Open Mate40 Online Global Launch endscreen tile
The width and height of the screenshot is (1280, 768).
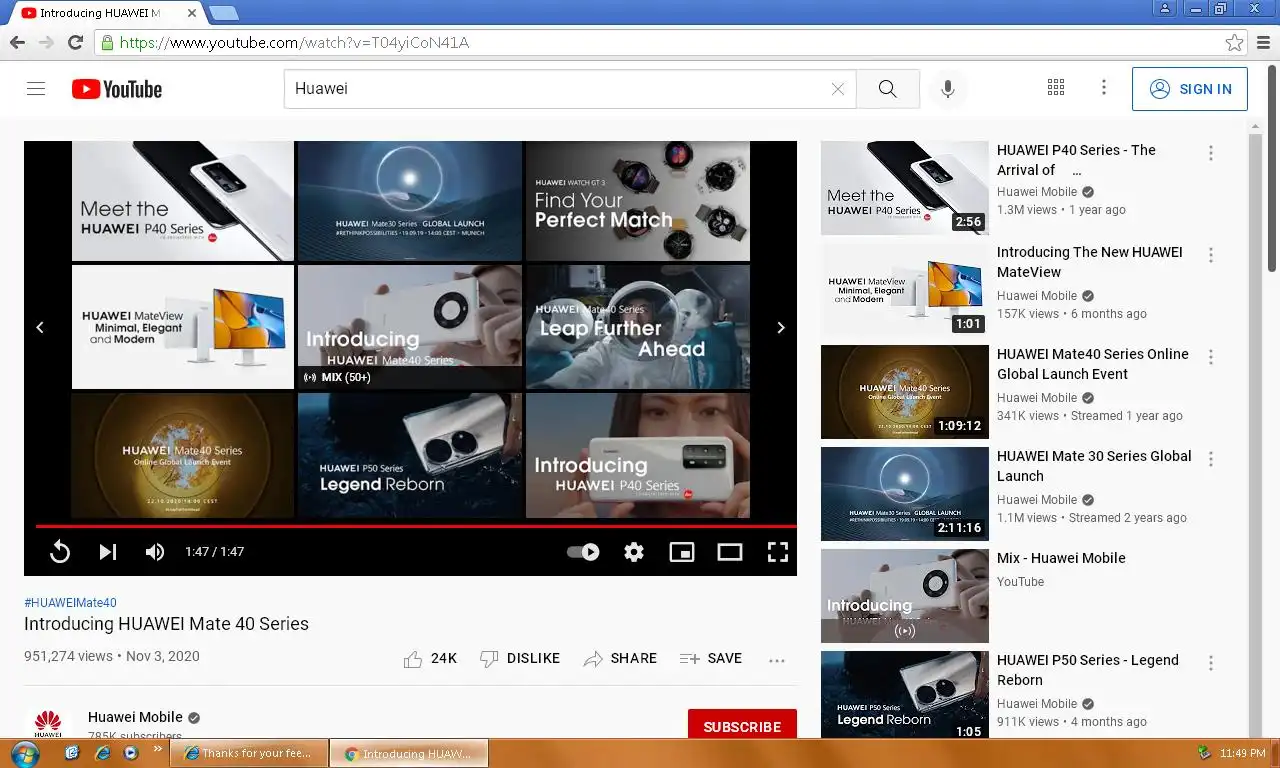[x=183, y=455]
